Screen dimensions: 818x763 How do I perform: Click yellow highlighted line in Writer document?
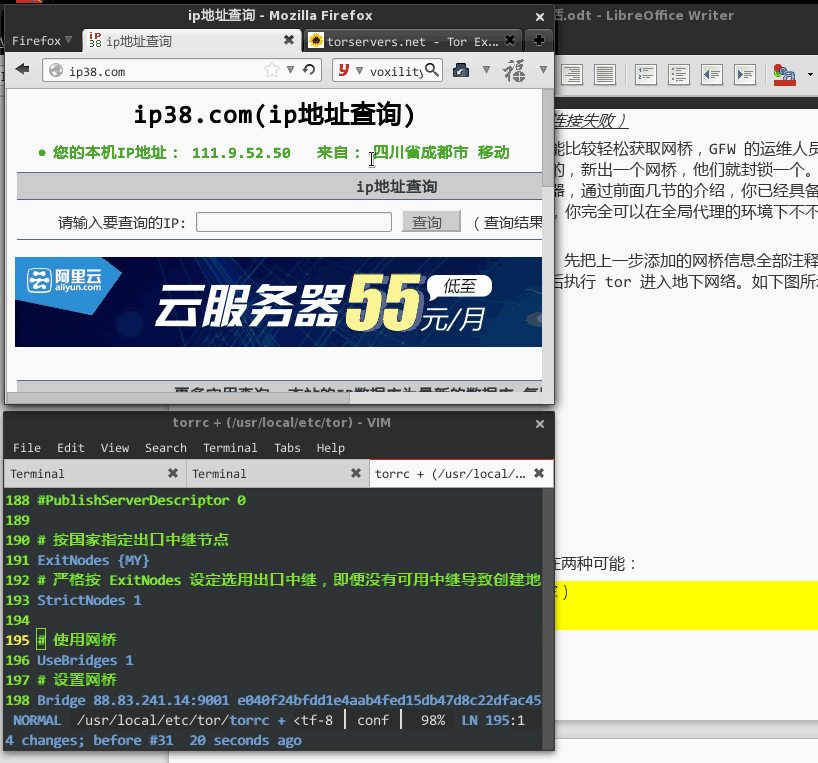click(x=686, y=605)
